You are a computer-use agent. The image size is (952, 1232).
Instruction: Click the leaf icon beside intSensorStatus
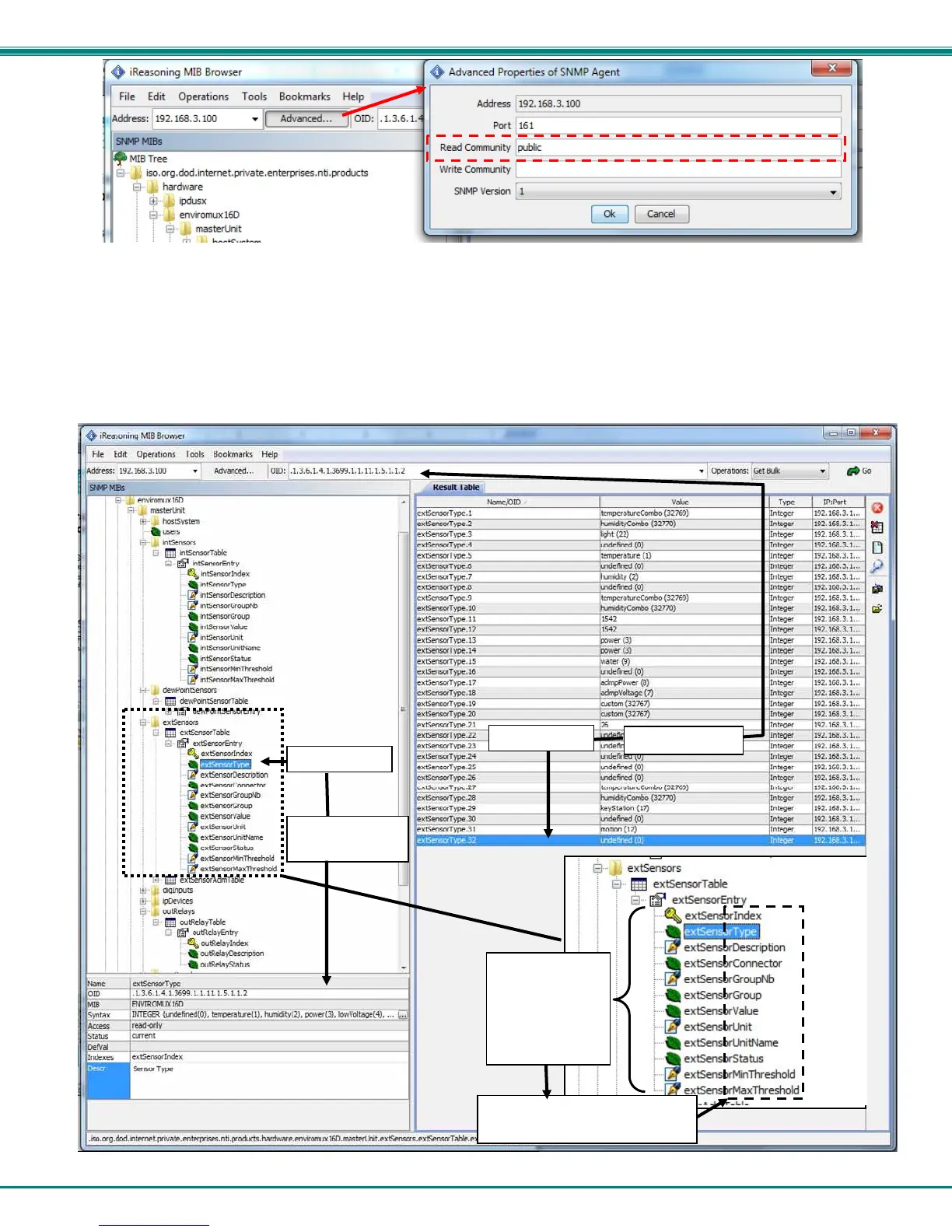coord(194,659)
